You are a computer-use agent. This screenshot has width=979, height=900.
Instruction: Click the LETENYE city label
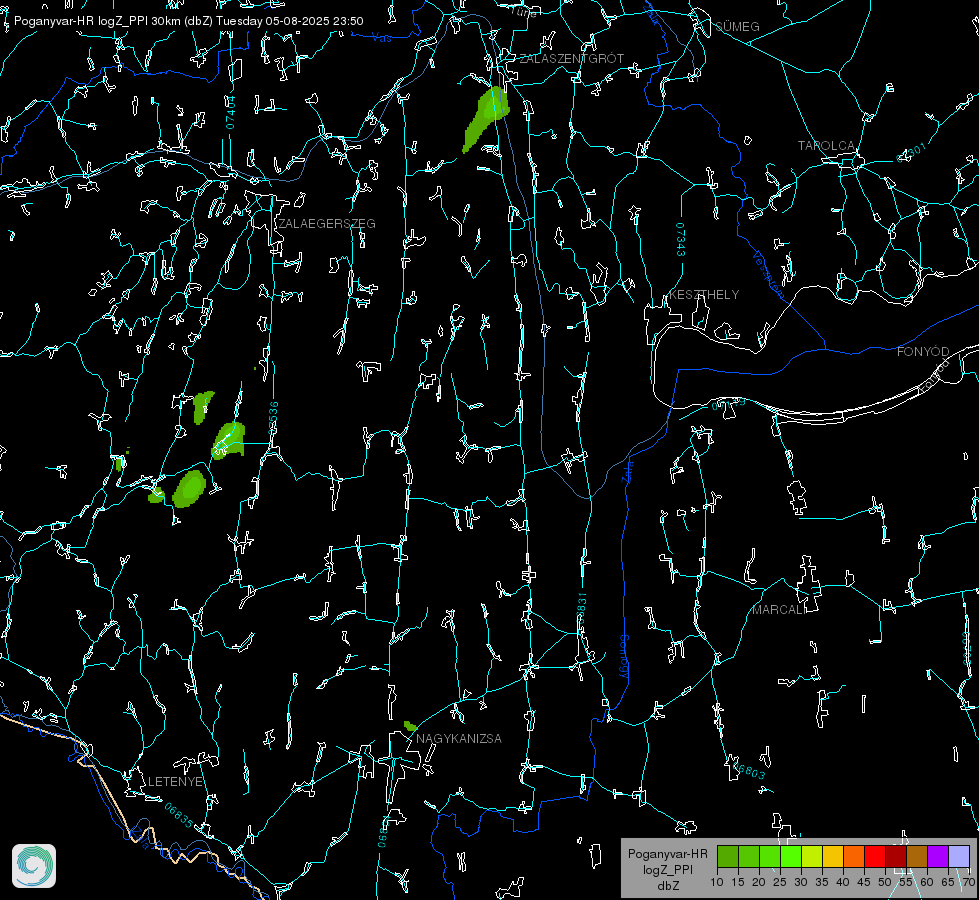coord(175,782)
